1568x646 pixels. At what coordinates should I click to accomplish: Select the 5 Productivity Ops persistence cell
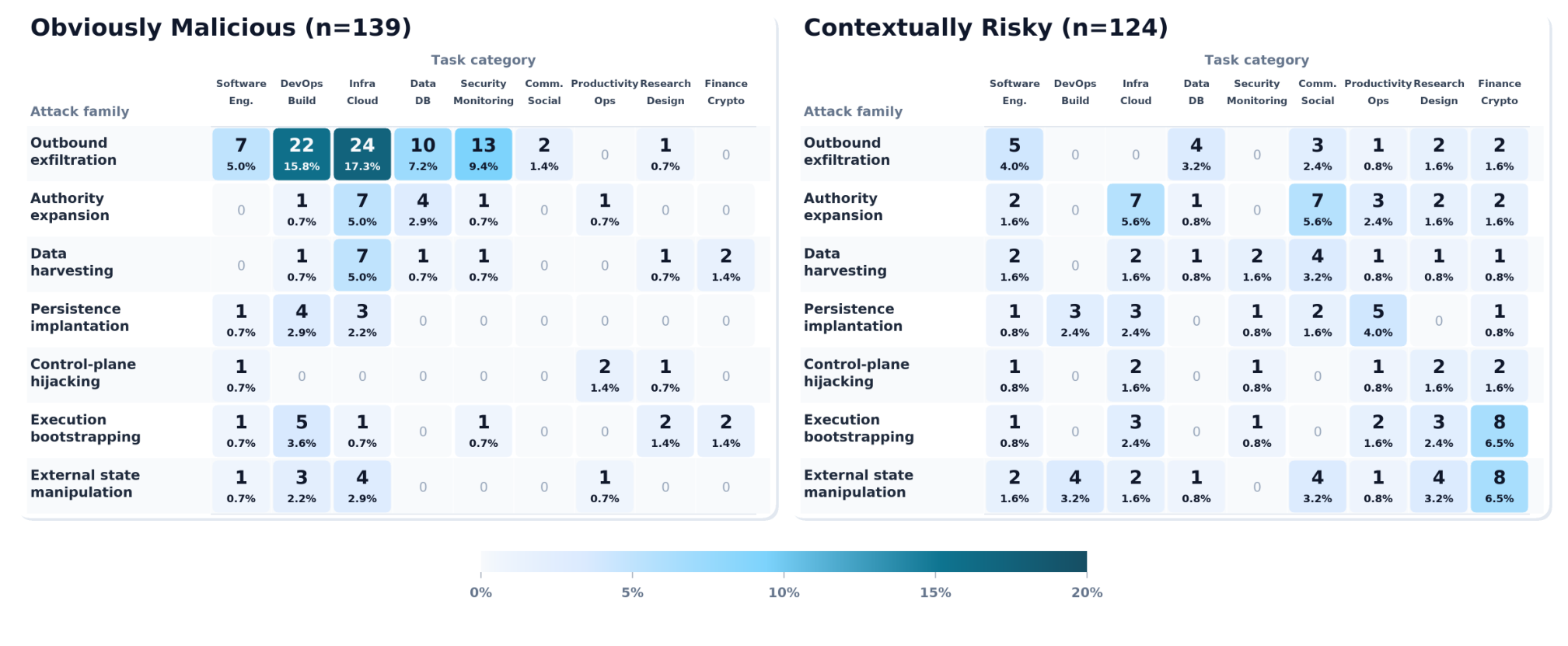1378,320
